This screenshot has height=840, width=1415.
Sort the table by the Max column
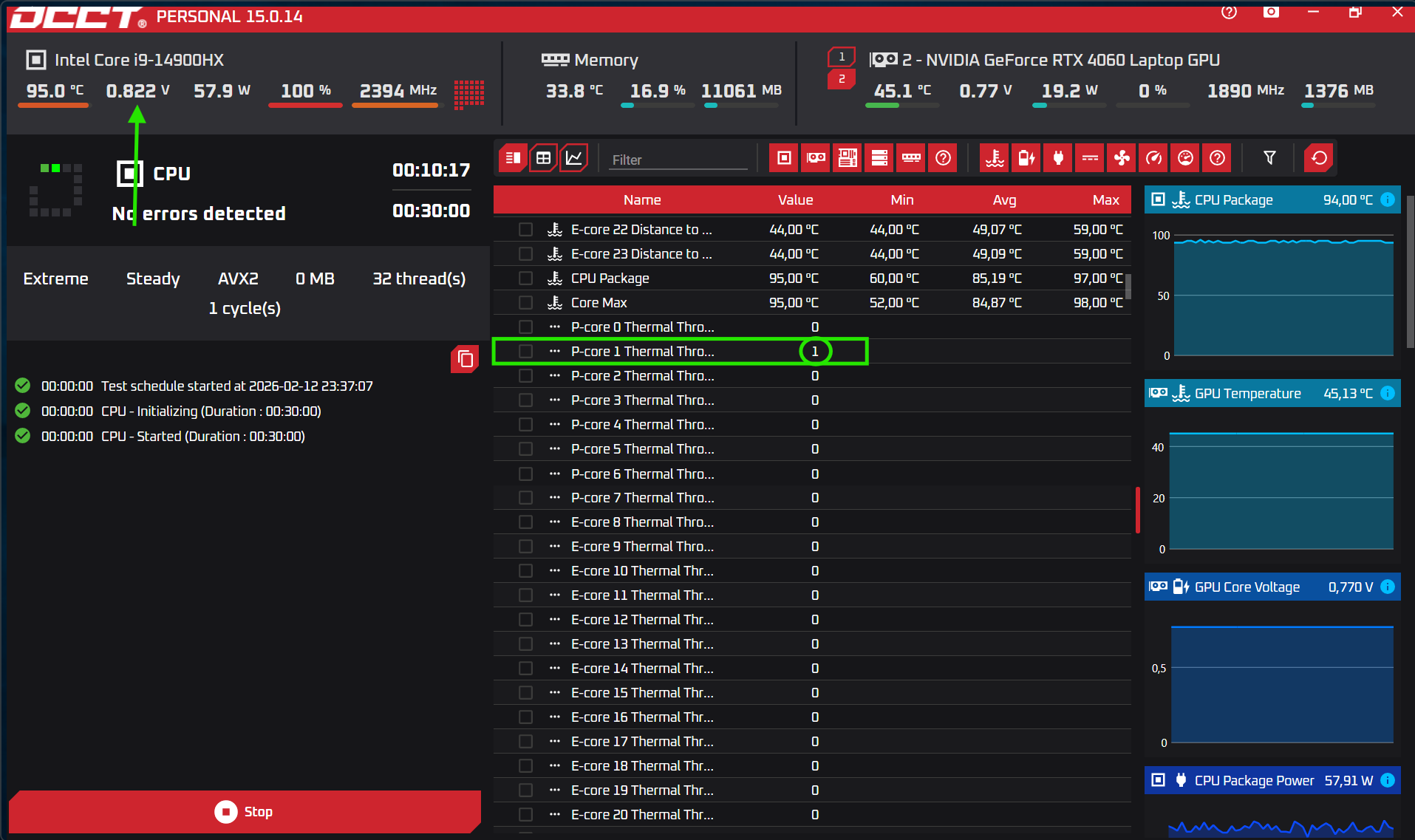(1106, 199)
